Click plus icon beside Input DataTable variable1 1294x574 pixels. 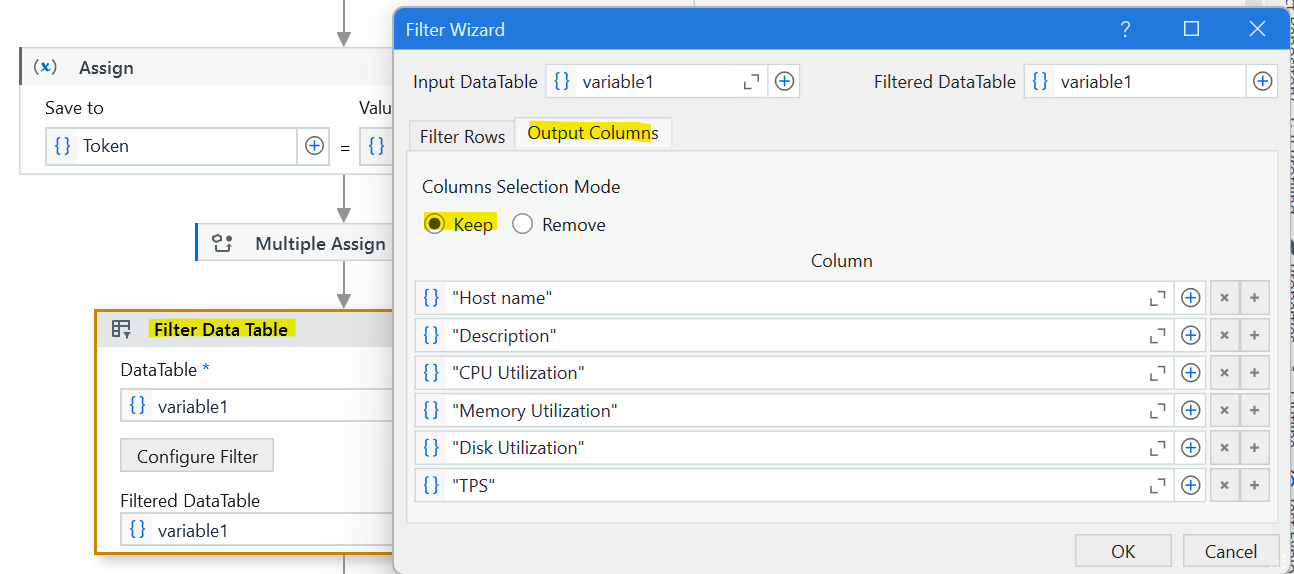tap(784, 82)
